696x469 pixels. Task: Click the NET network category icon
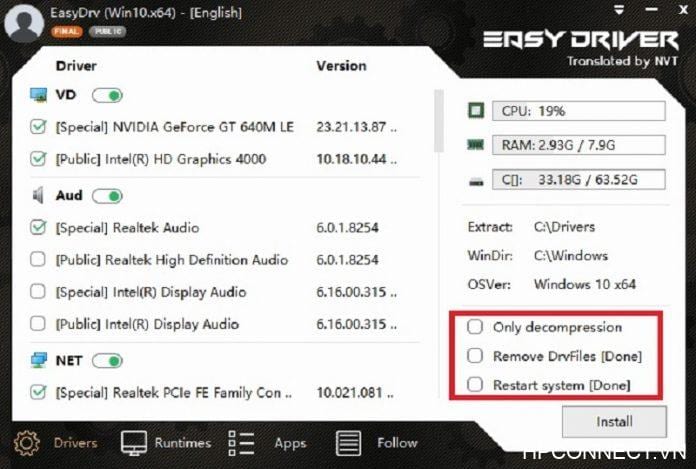39,360
